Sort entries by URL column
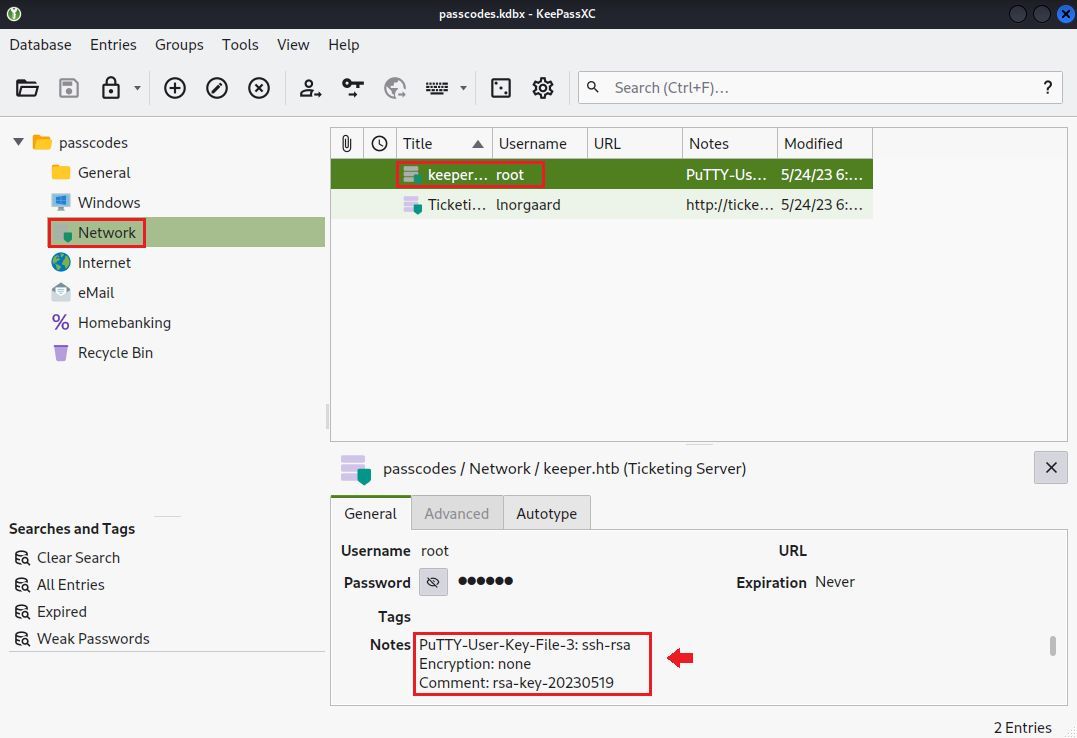This screenshot has height=738, width=1077. (x=635, y=144)
